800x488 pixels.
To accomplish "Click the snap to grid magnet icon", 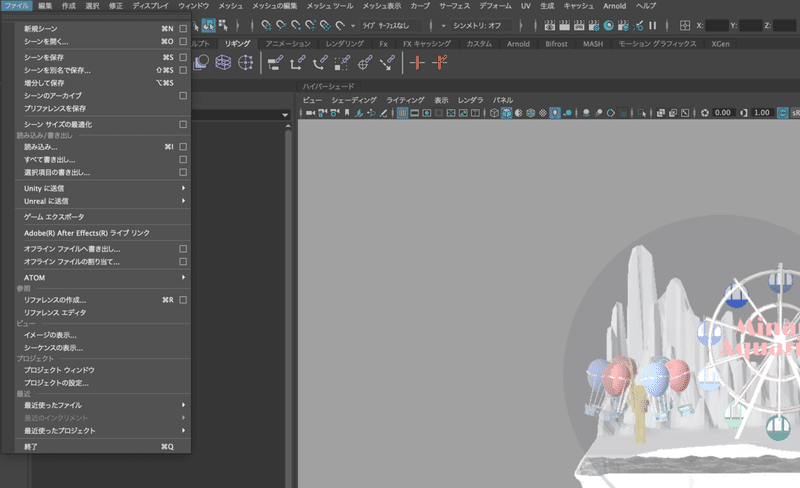I will [266, 25].
